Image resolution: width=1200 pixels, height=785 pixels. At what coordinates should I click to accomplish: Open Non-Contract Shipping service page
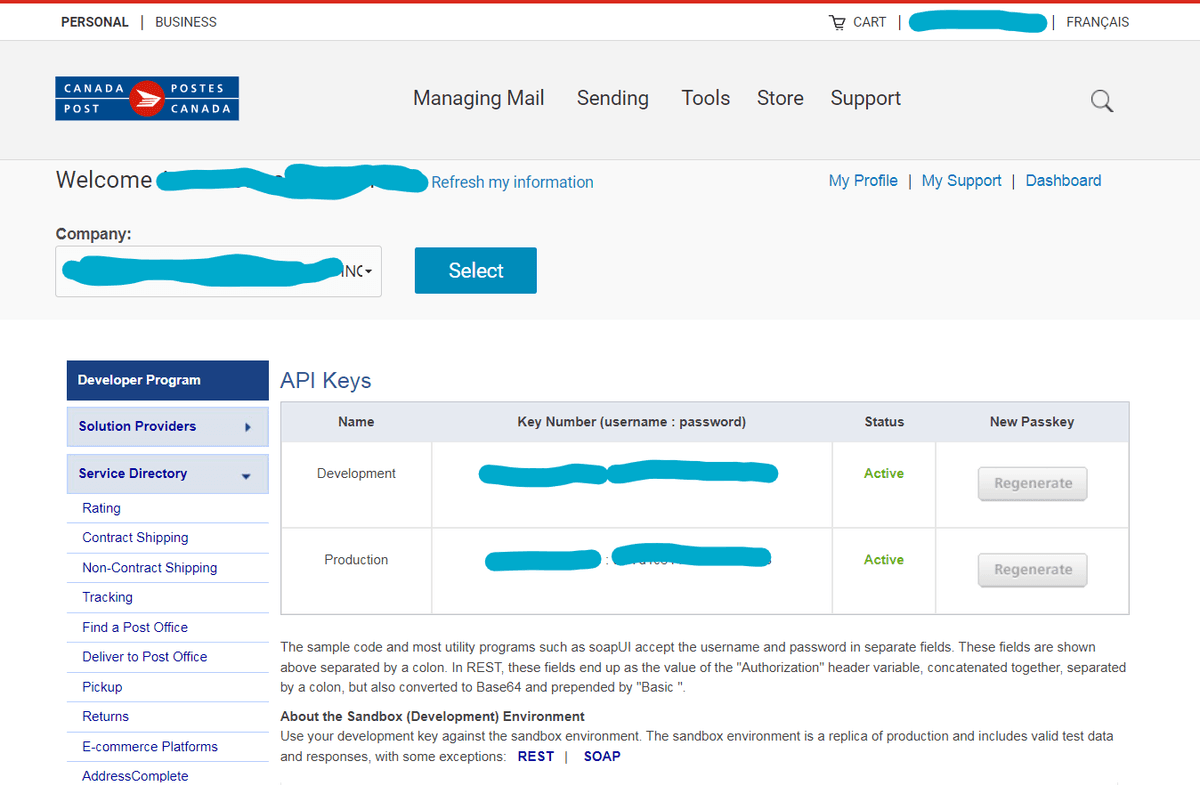pyautogui.click(x=150, y=568)
